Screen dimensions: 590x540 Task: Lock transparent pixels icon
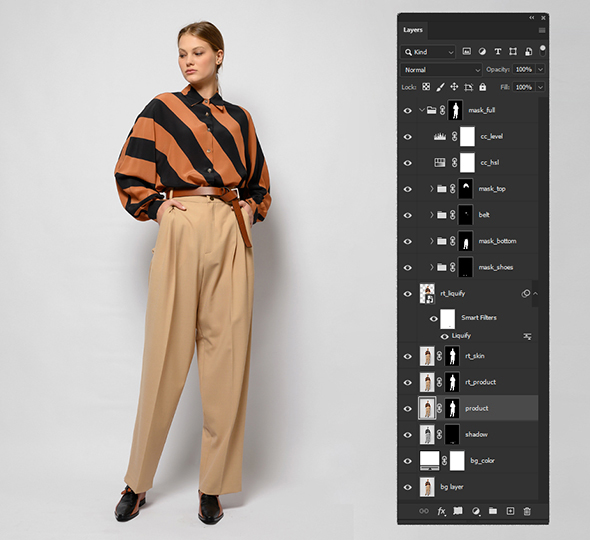426,87
